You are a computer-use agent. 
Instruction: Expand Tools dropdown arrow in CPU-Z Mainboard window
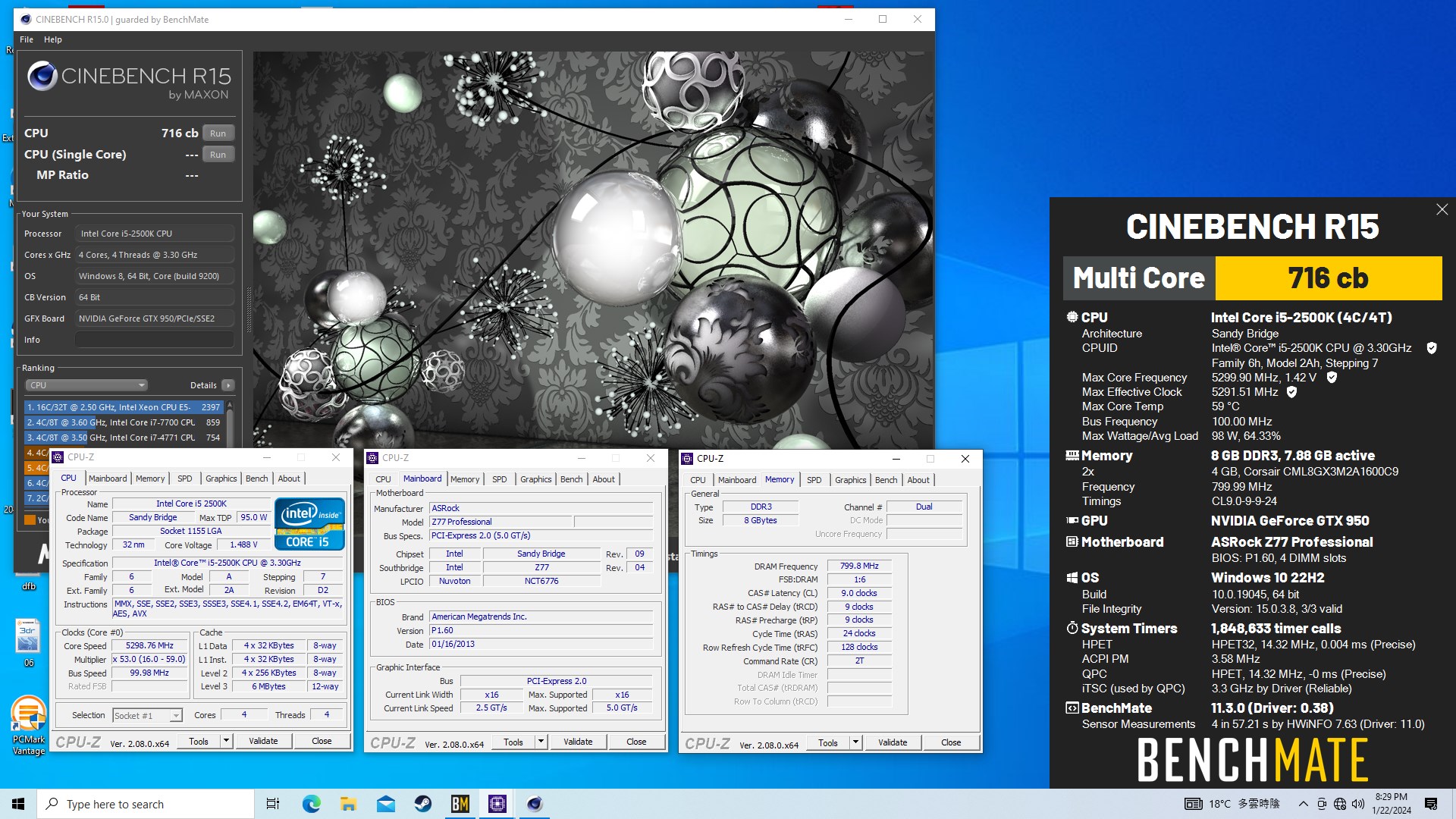coord(541,742)
